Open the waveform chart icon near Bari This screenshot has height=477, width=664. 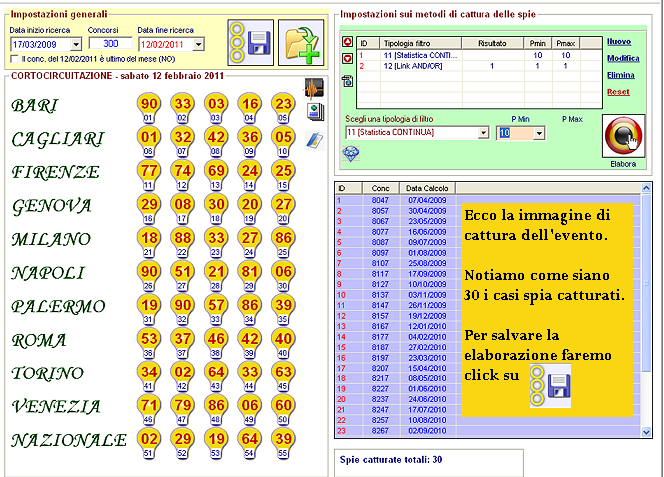[x=314, y=88]
